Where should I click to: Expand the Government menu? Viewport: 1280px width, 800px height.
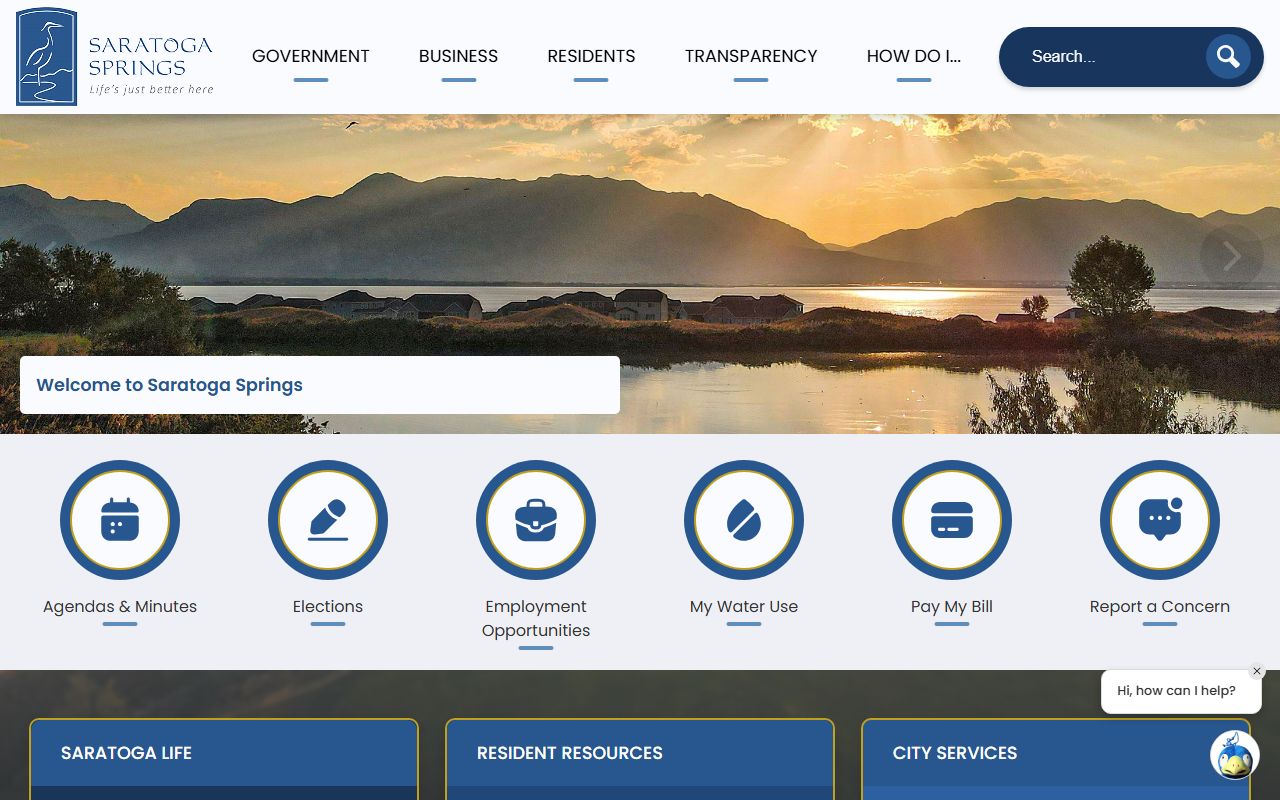coord(311,57)
